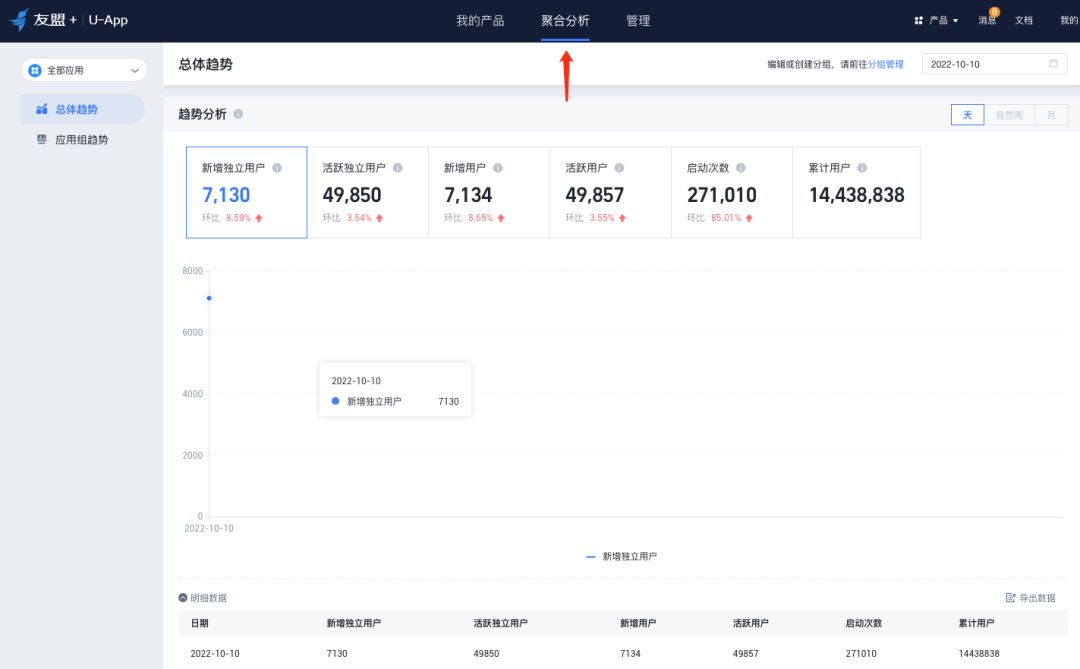Expand the 全部应用 selector
The width and height of the screenshot is (1080, 669).
click(84, 70)
